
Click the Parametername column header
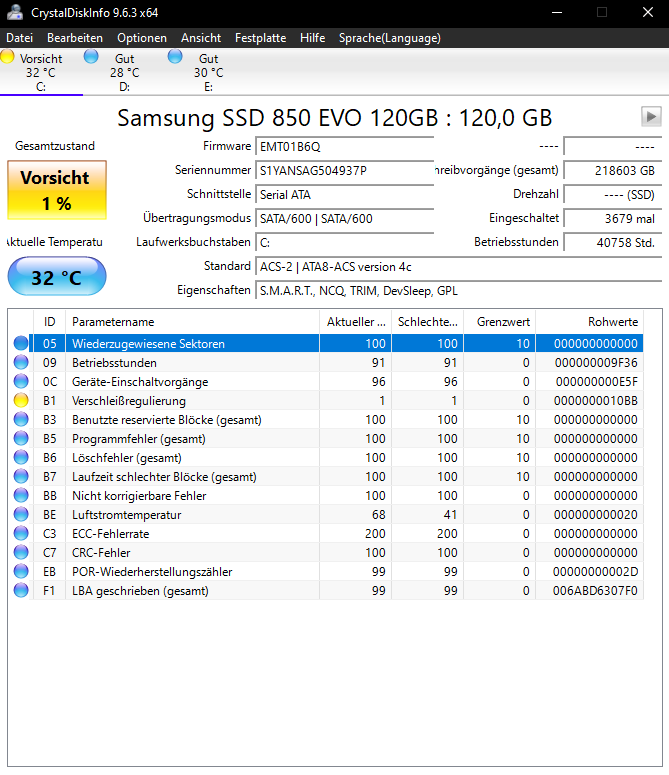tap(192, 322)
